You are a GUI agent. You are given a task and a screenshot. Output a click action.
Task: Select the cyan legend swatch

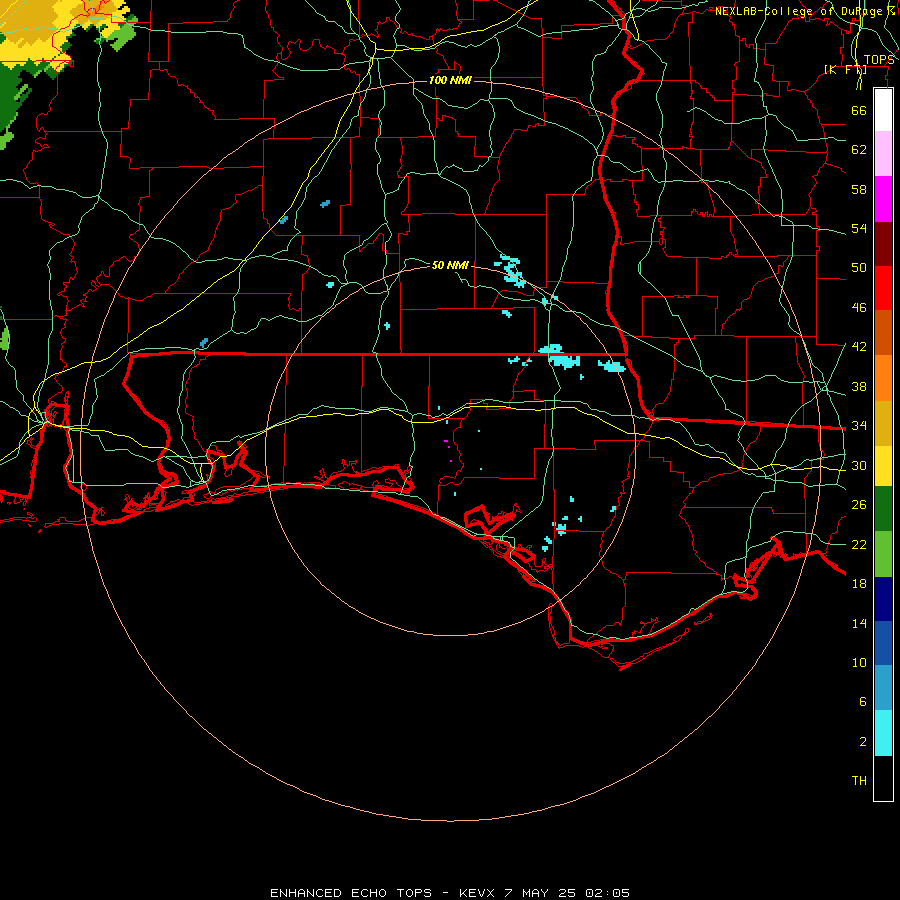pos(883,733)
